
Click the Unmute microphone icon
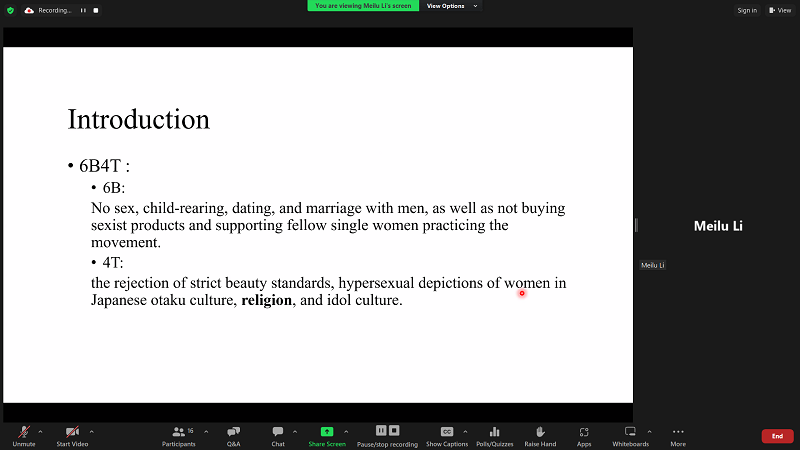pyautogui.click(x=23, y=432)
